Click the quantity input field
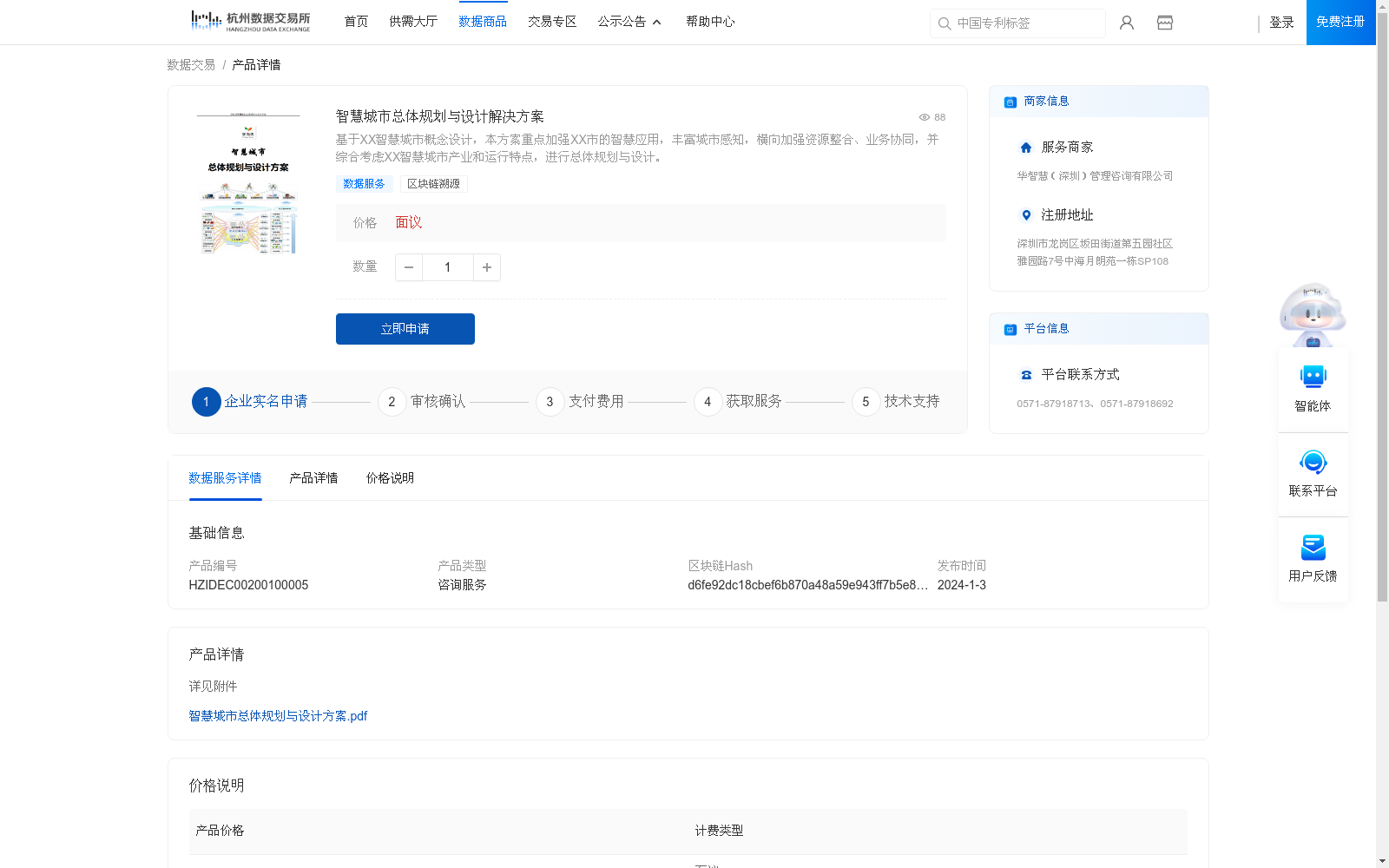Image resolution: width=1389 pixels, height=868 pixels. pos(448,267)
